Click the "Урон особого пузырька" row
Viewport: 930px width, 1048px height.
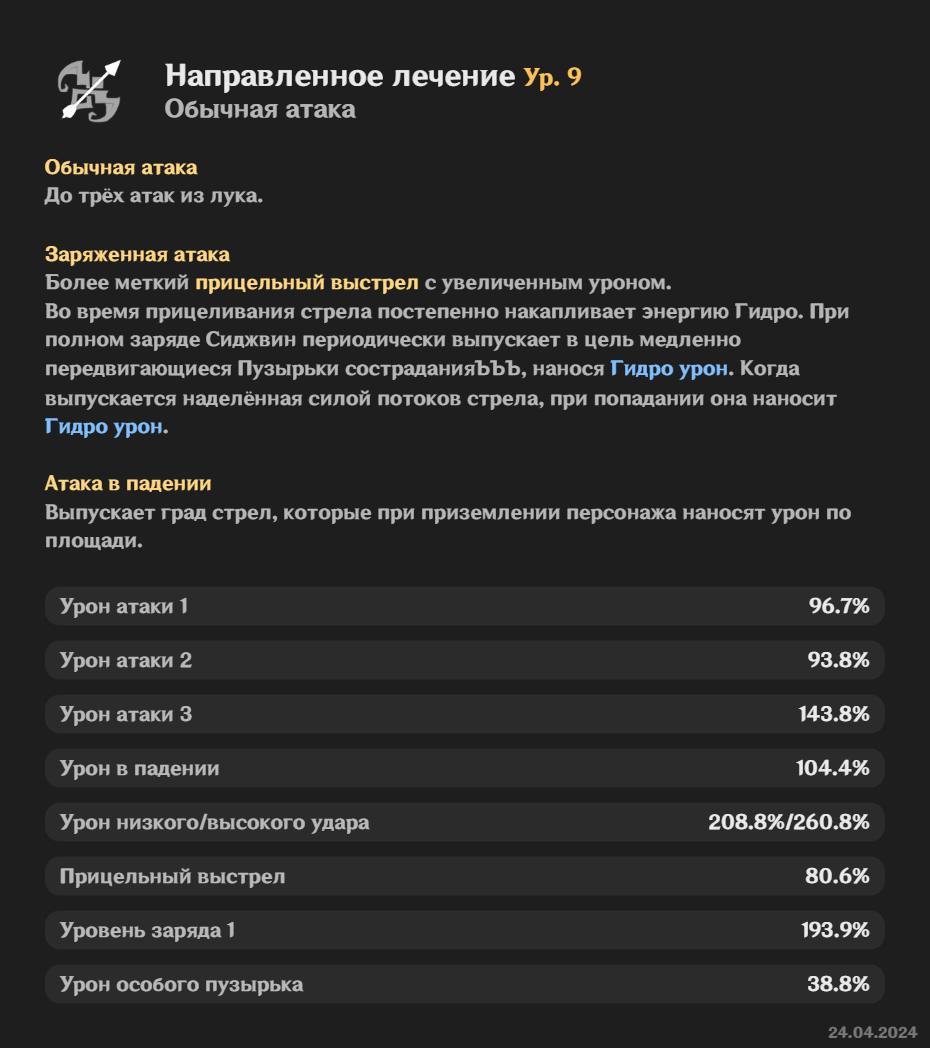(x=464, y=984)
